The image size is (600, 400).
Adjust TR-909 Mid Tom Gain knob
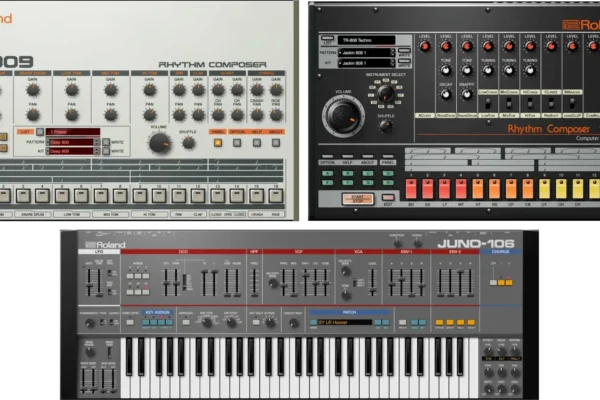tap(111, 90)
